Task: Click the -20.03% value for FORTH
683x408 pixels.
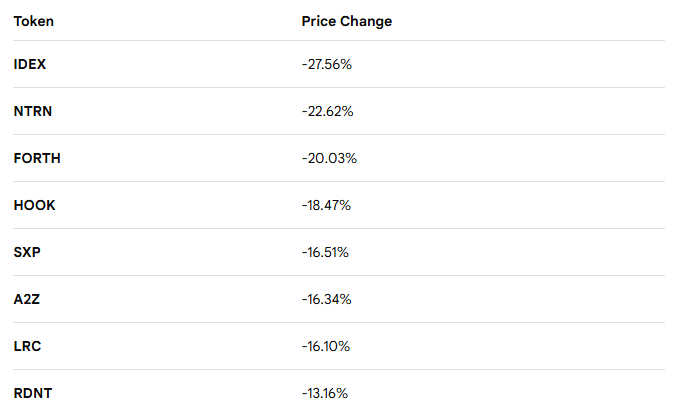Action: [328, 158]
